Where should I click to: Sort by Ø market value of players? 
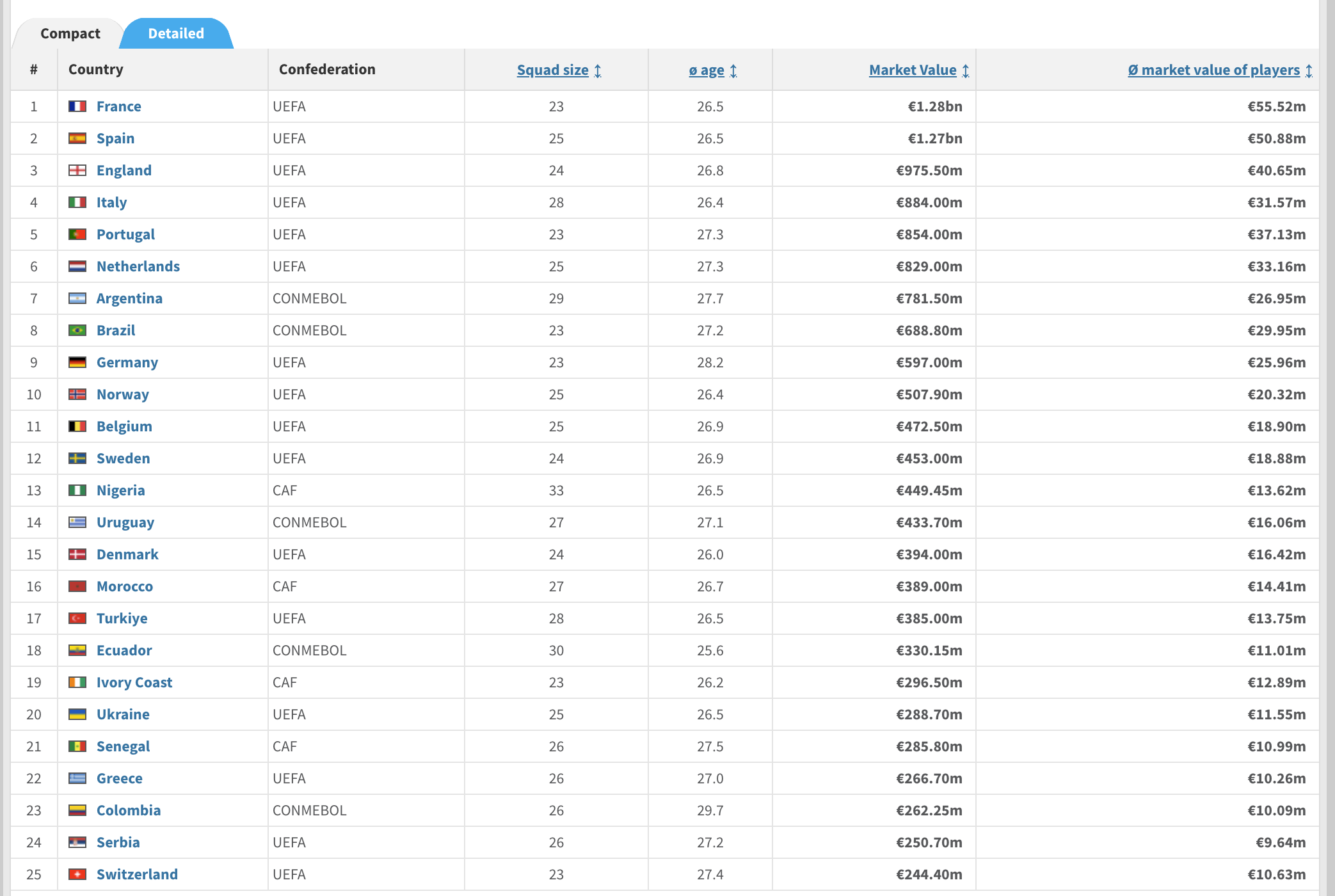[x=1219, y=70]
